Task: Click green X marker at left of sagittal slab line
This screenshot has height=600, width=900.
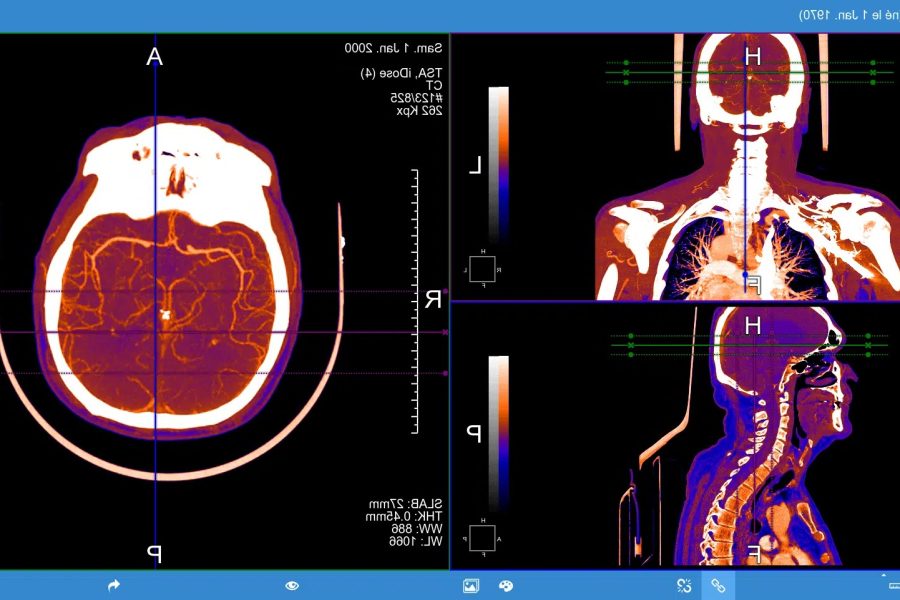Action: [630, 346]
